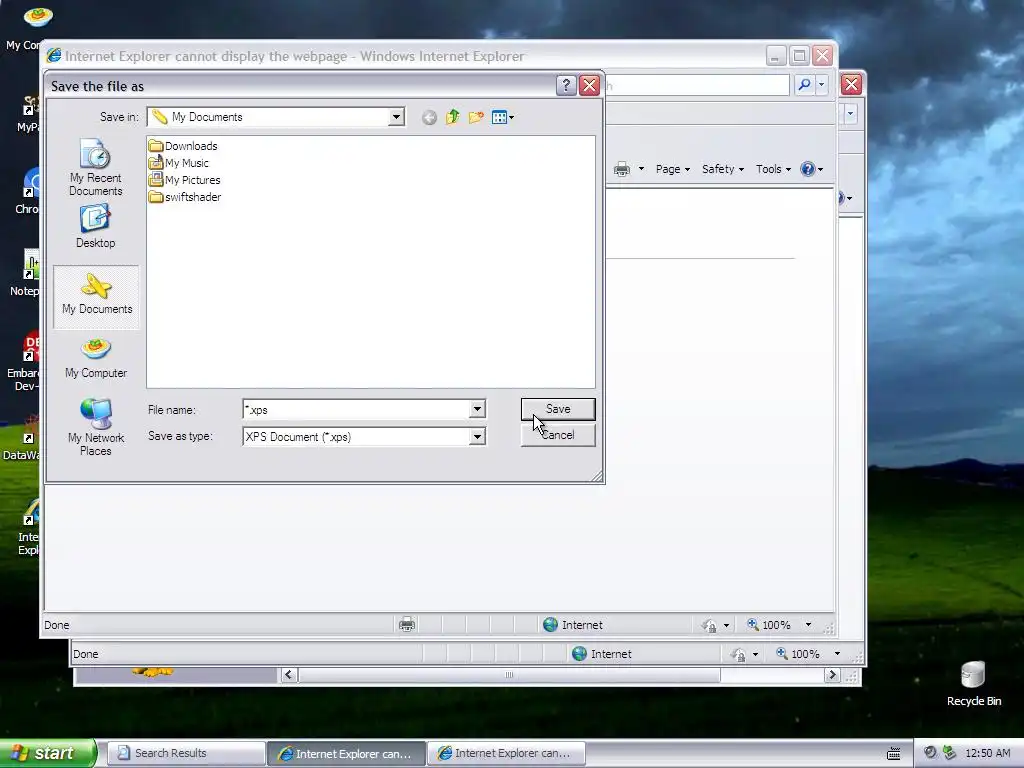Select the My Music folder
1024x768 pixels.
178,163
